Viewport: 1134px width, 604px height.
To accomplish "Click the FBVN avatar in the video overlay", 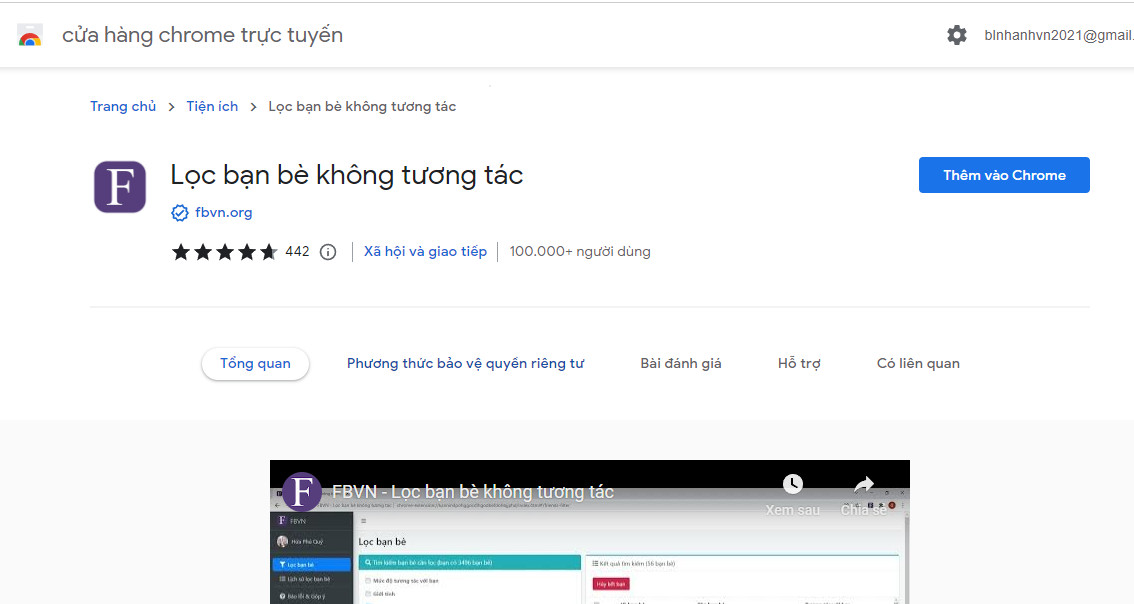I will click(302, 490).
